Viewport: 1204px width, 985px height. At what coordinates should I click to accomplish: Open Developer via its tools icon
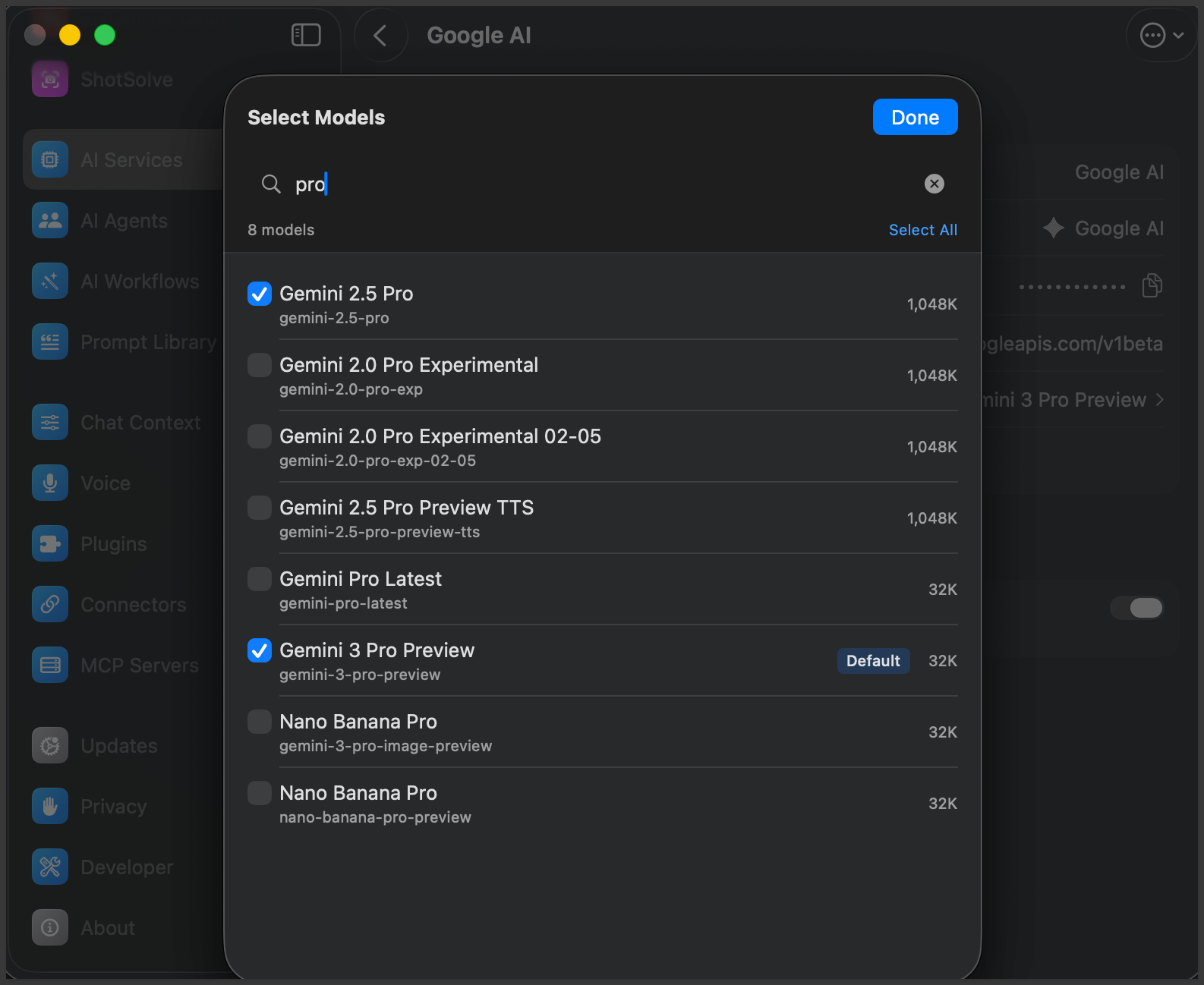point(50,867)
